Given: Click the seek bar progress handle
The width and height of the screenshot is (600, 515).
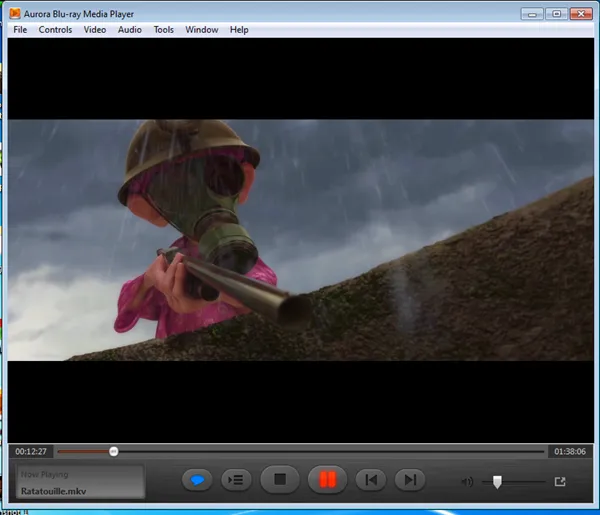Looking at the screenshot, I should [113, 451].
